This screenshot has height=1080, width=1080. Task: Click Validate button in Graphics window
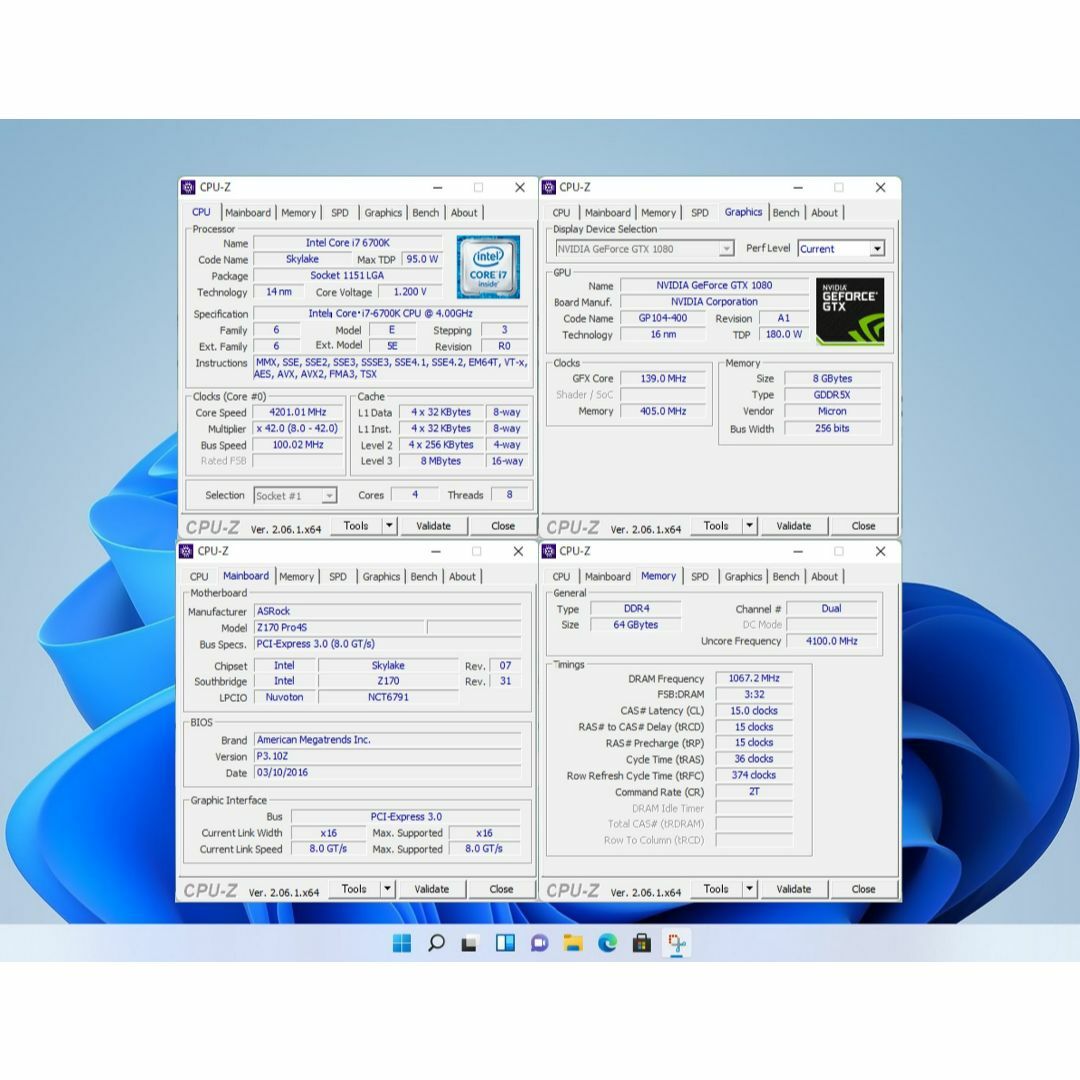click(793, 526)
